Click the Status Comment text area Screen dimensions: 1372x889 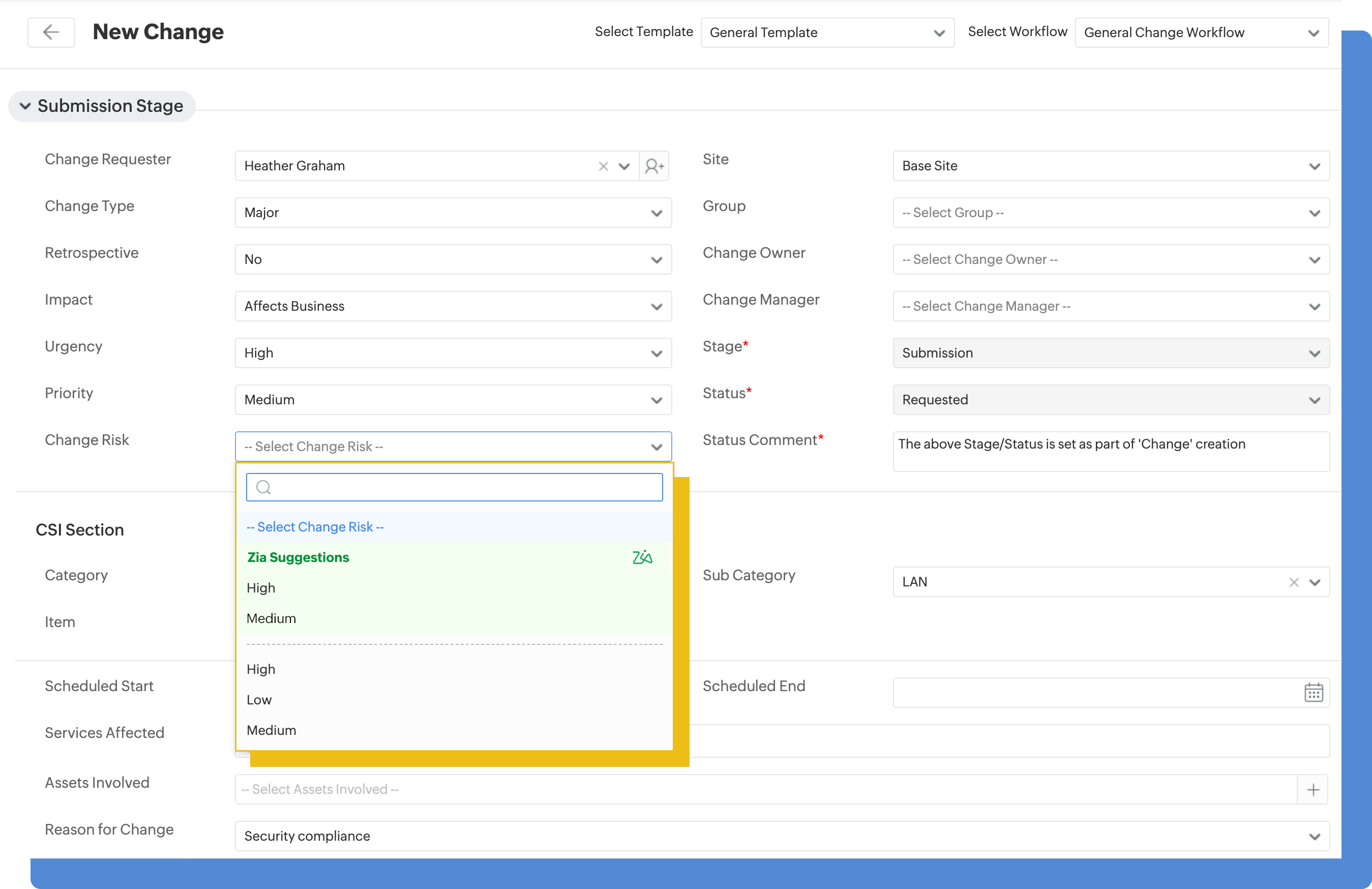1110,452
